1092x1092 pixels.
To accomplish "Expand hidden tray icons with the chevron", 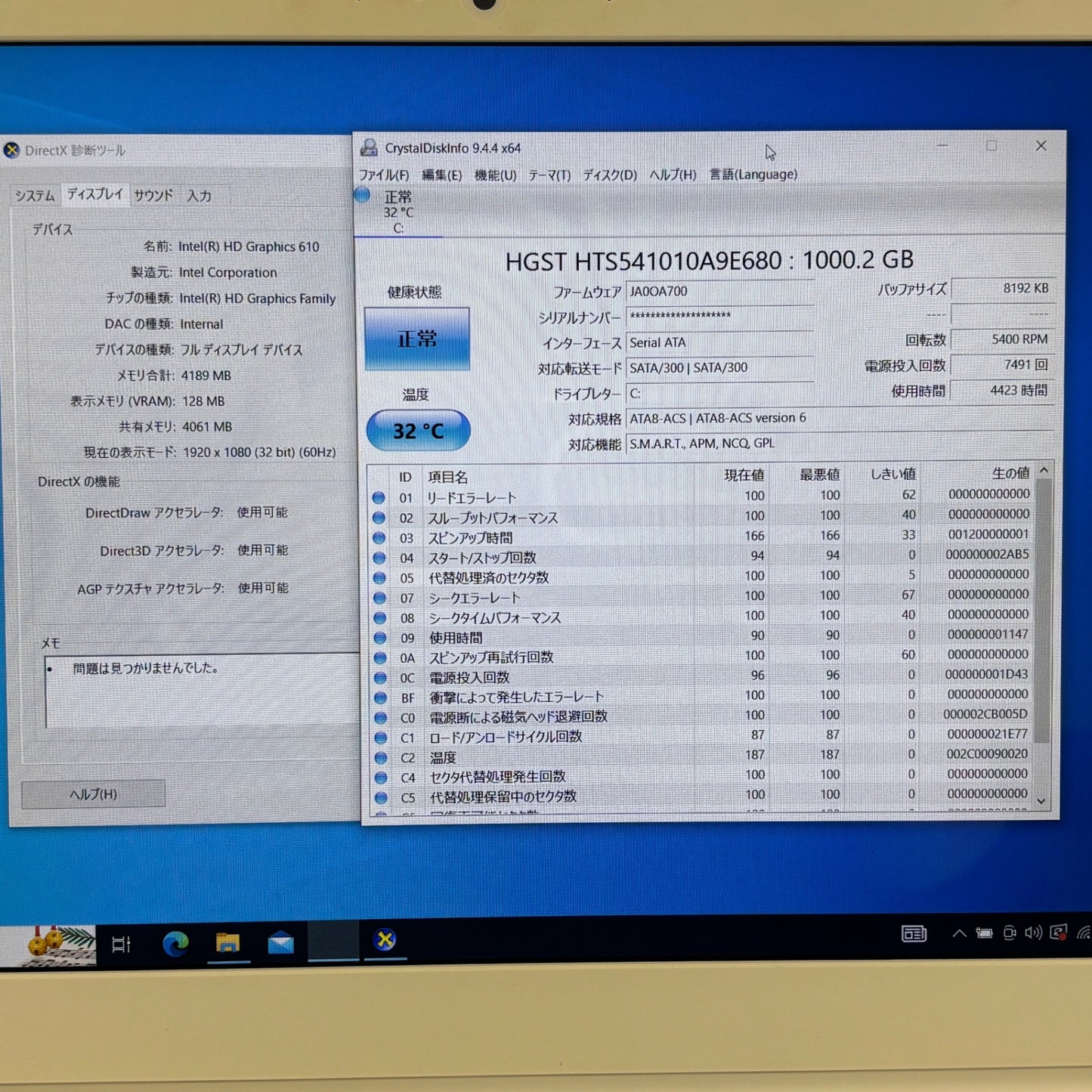I will (x=960, y=934).
